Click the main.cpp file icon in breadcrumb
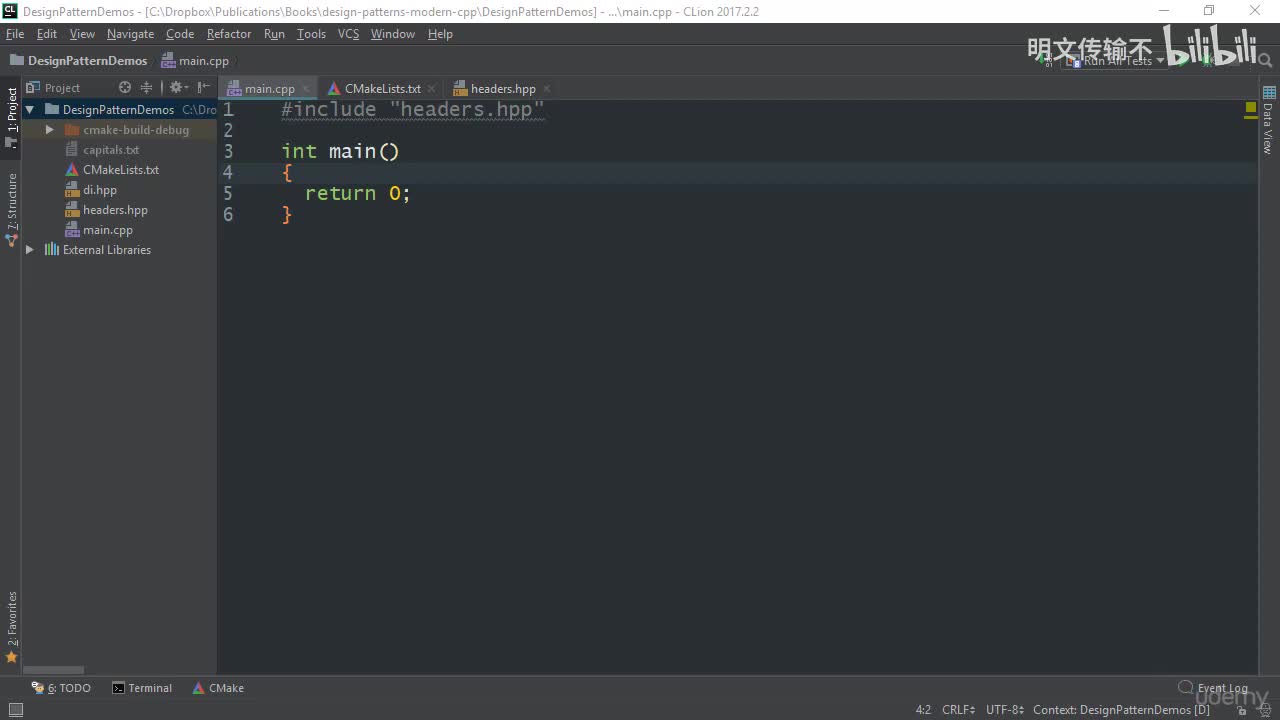The image size is (1280, 720). pos(168,61)
